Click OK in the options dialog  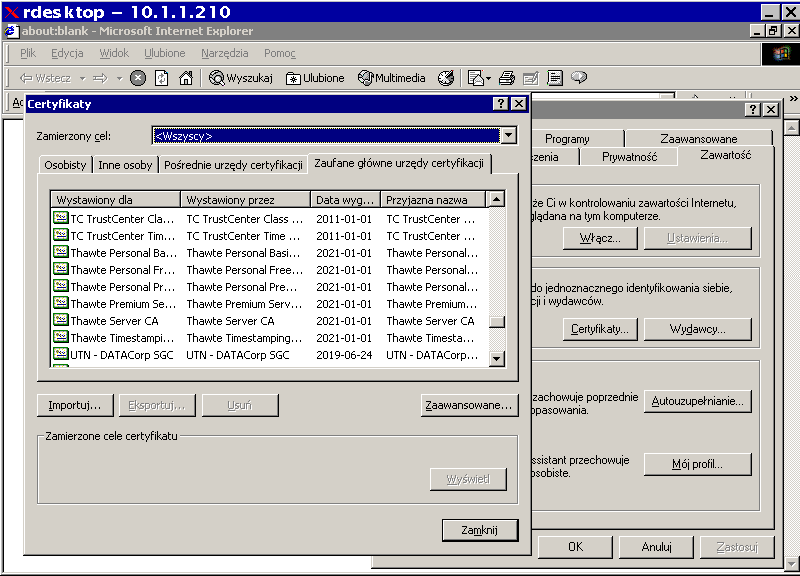(576, 547)
